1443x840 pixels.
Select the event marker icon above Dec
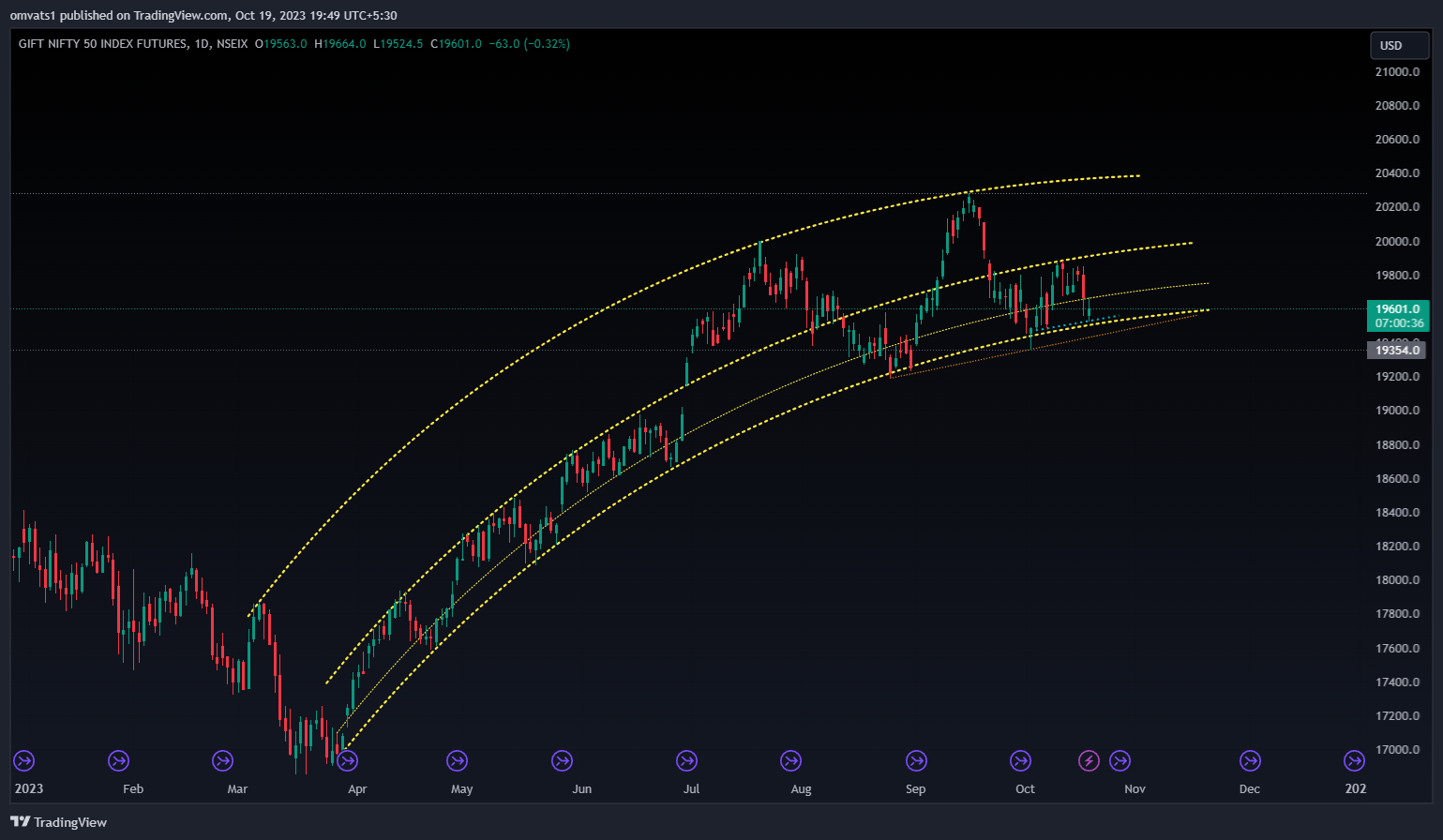pos(1250,760)
